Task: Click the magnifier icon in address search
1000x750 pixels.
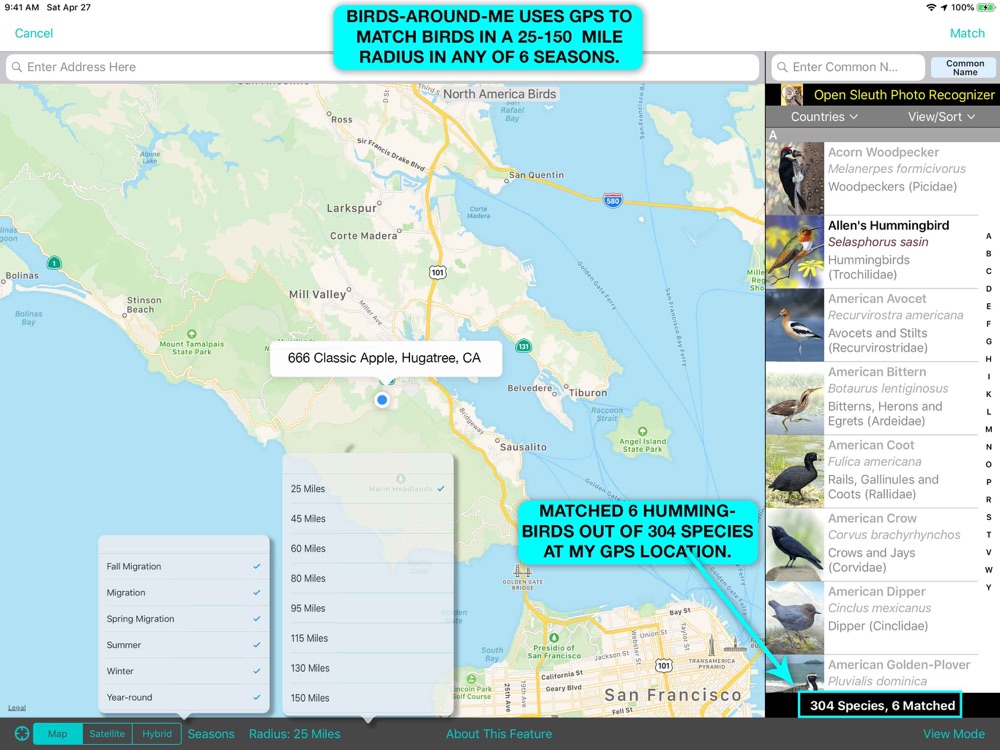Action: pos(17,67)
